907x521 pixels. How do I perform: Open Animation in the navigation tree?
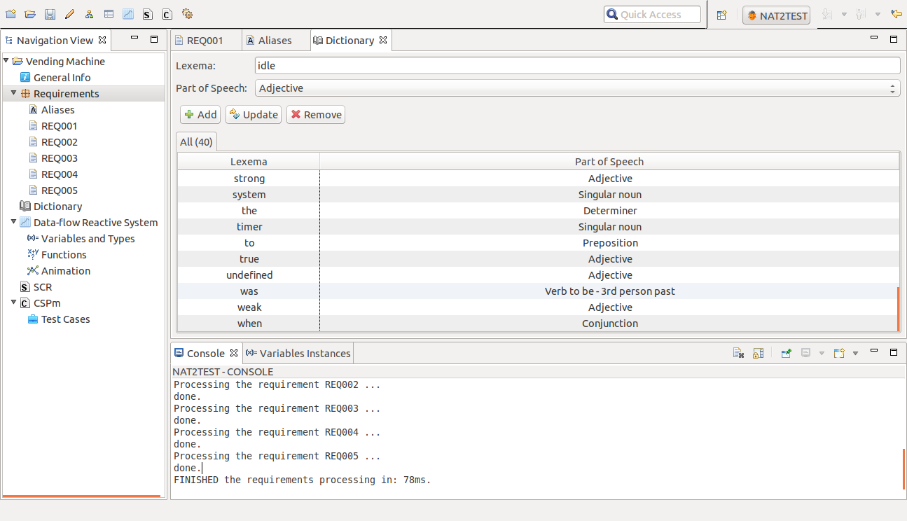[65, 271]
